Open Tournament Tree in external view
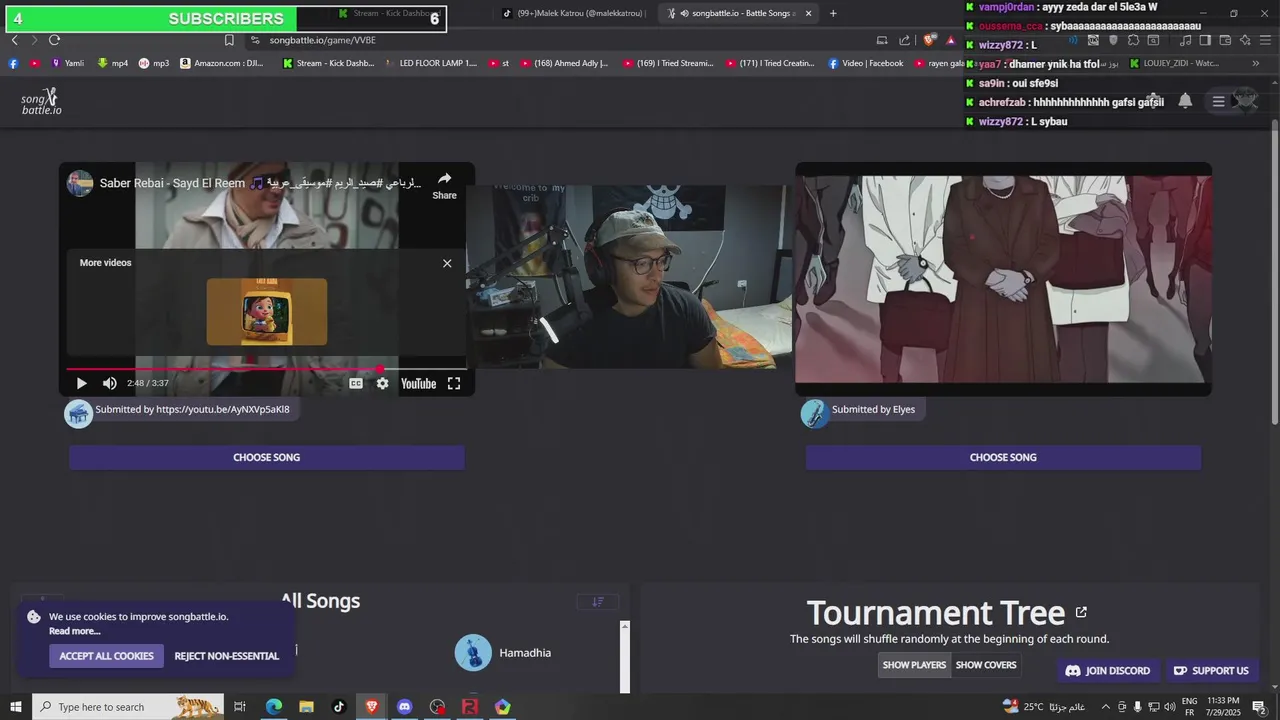 point(1081,612)
